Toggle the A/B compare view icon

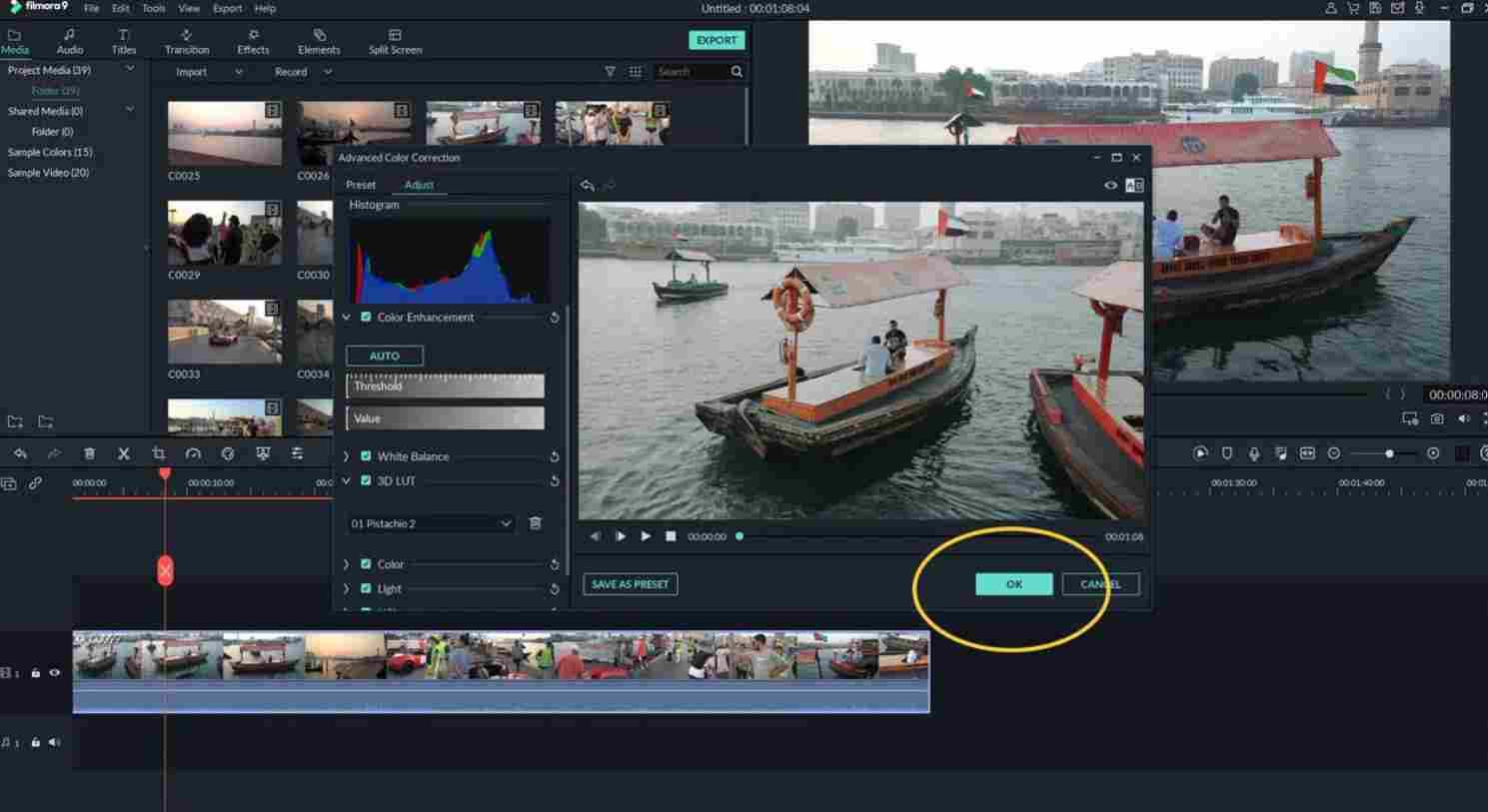click(x=1134, y=186)
